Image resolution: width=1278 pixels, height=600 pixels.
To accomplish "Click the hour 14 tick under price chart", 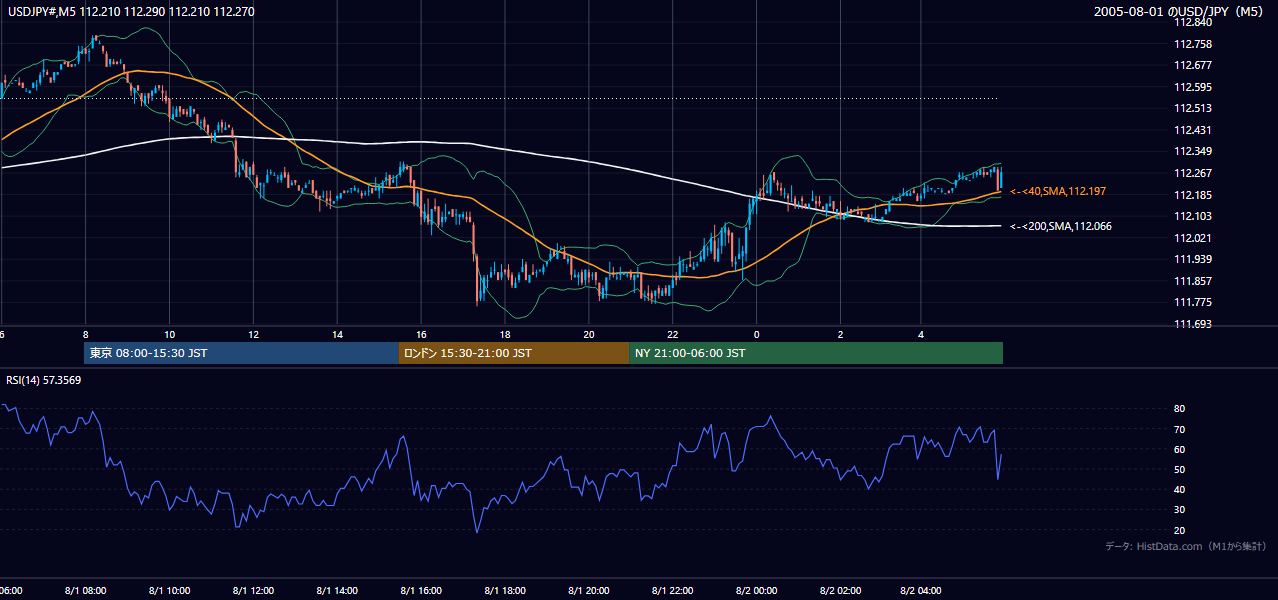I will [x=337, y=335].
